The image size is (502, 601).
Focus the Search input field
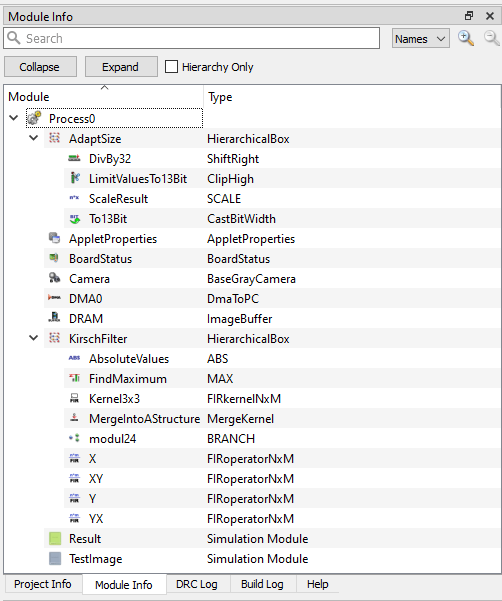tap(192, 38)
